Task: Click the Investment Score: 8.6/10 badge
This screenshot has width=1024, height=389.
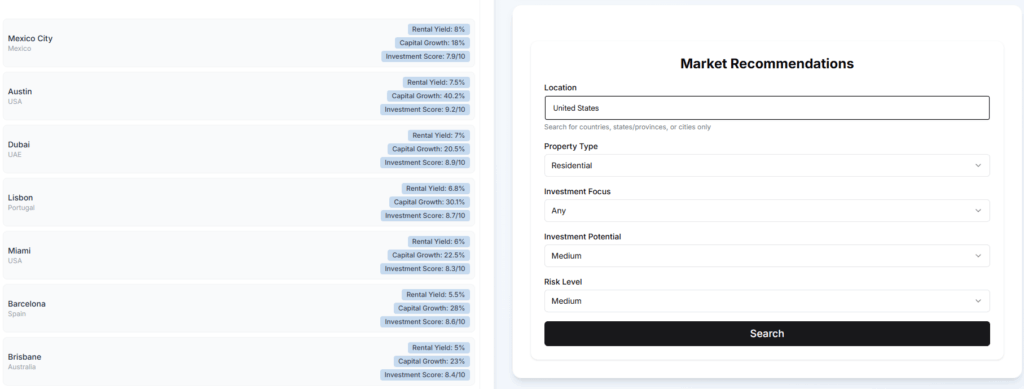Action: click(425, 322)
